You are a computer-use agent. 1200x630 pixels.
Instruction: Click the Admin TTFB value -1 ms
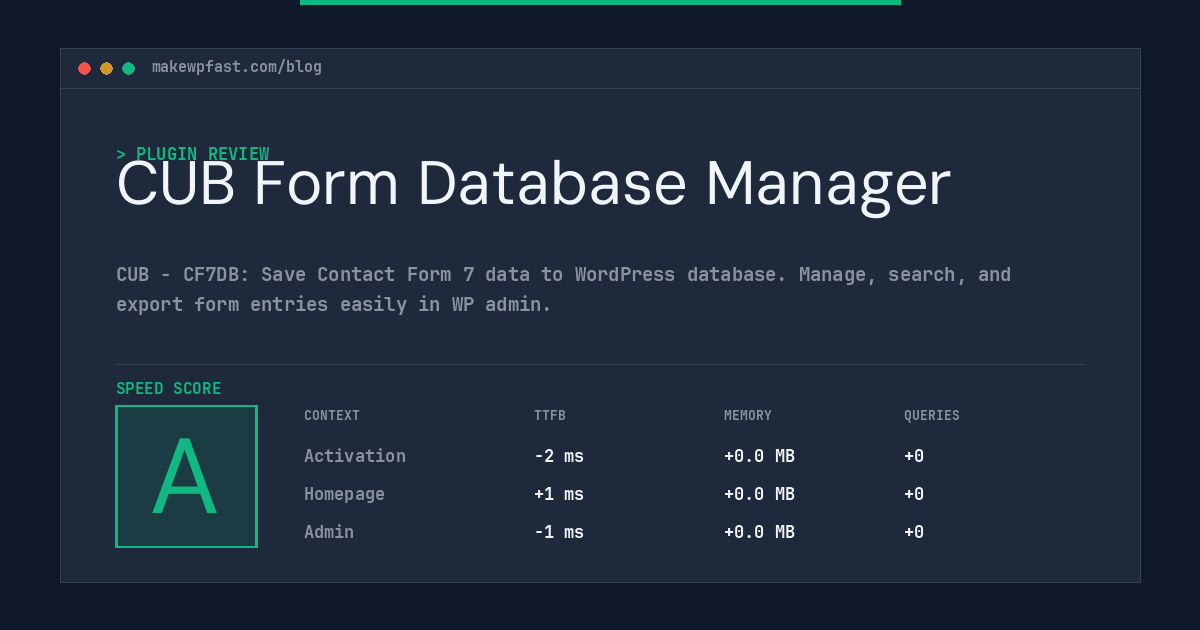pos(559,532)
